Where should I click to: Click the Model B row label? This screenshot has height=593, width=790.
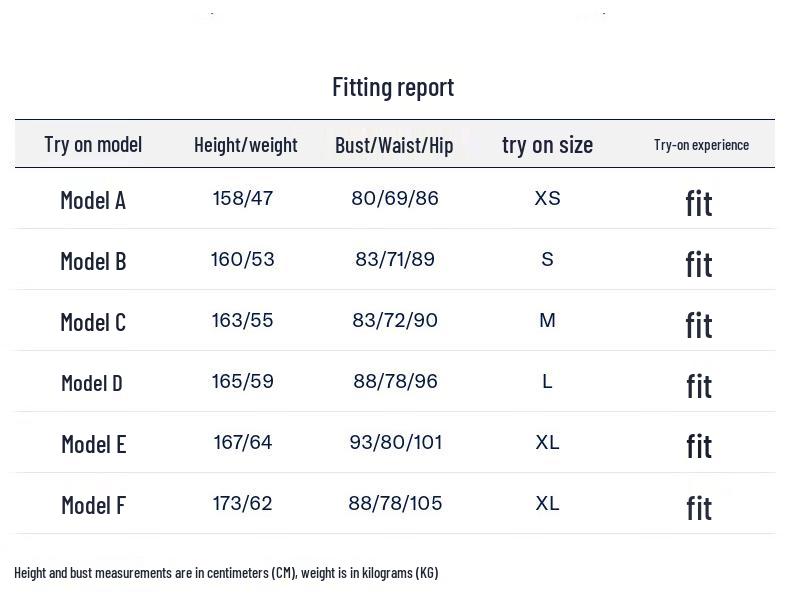[93, 261]
